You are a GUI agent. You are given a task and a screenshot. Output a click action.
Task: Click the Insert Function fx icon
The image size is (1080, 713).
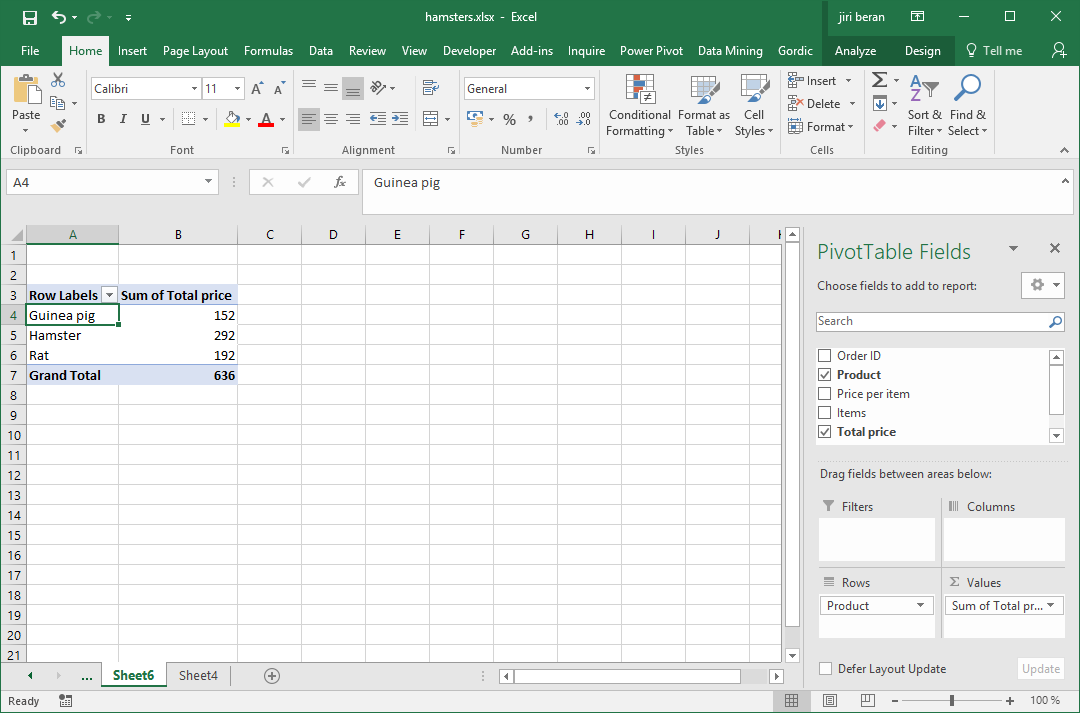click(340, 183)
